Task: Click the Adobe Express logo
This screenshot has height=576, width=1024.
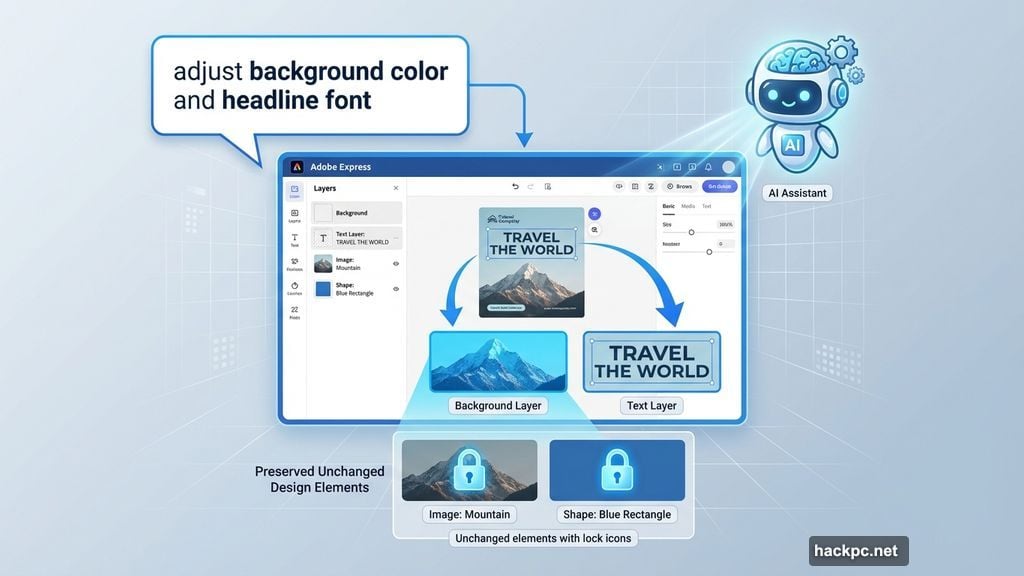Action: pyautogui.click(x=298, y=167)
